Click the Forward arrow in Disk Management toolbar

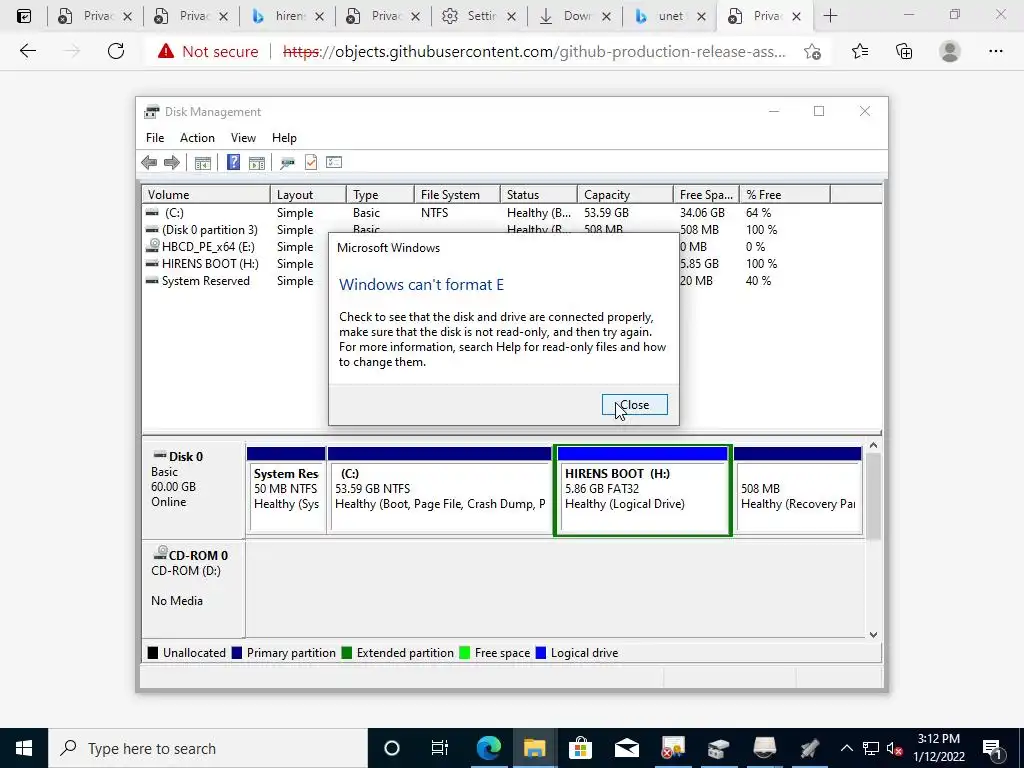[172, 163]
